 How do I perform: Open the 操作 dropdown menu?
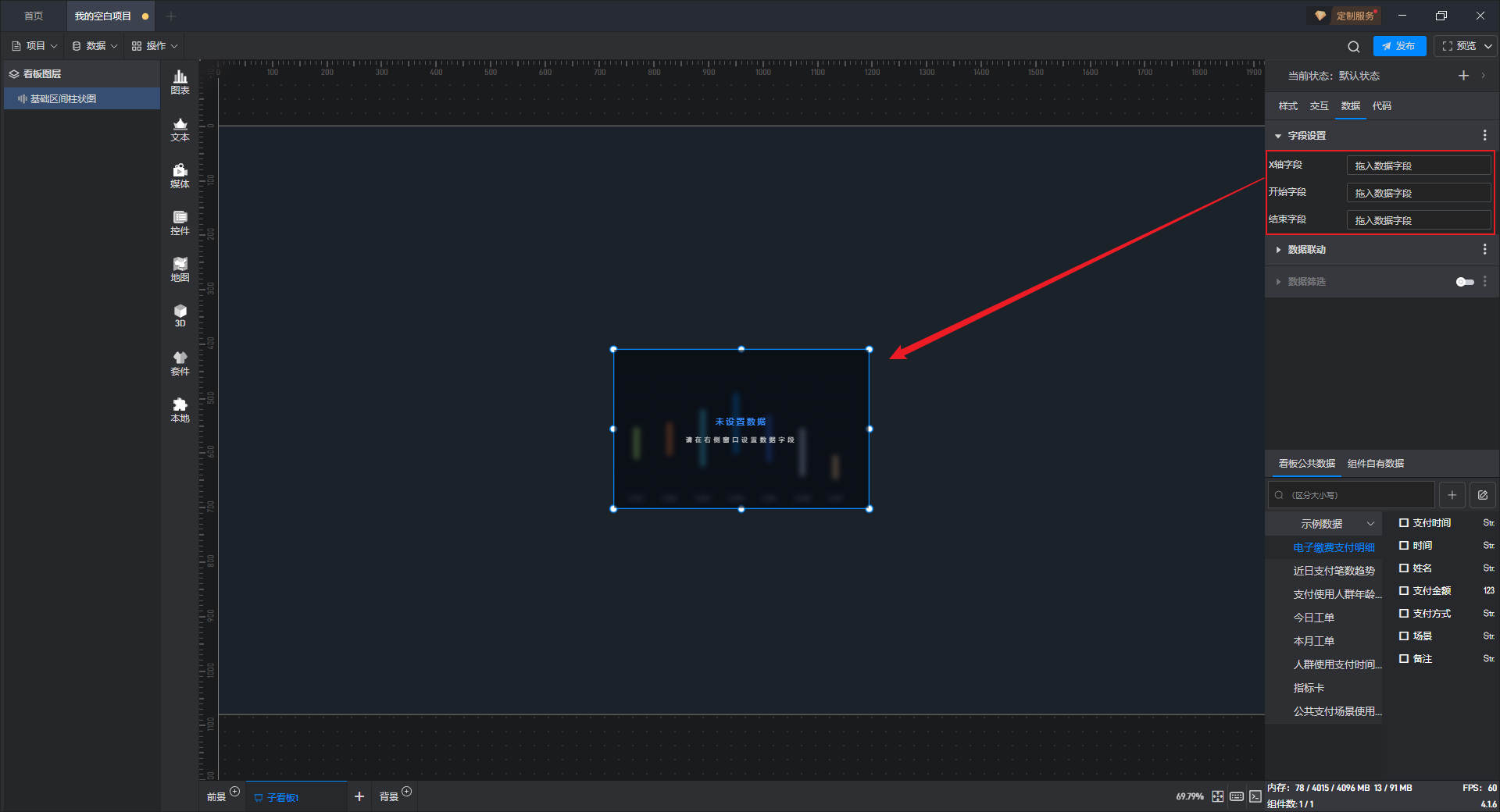coord(155,46)
